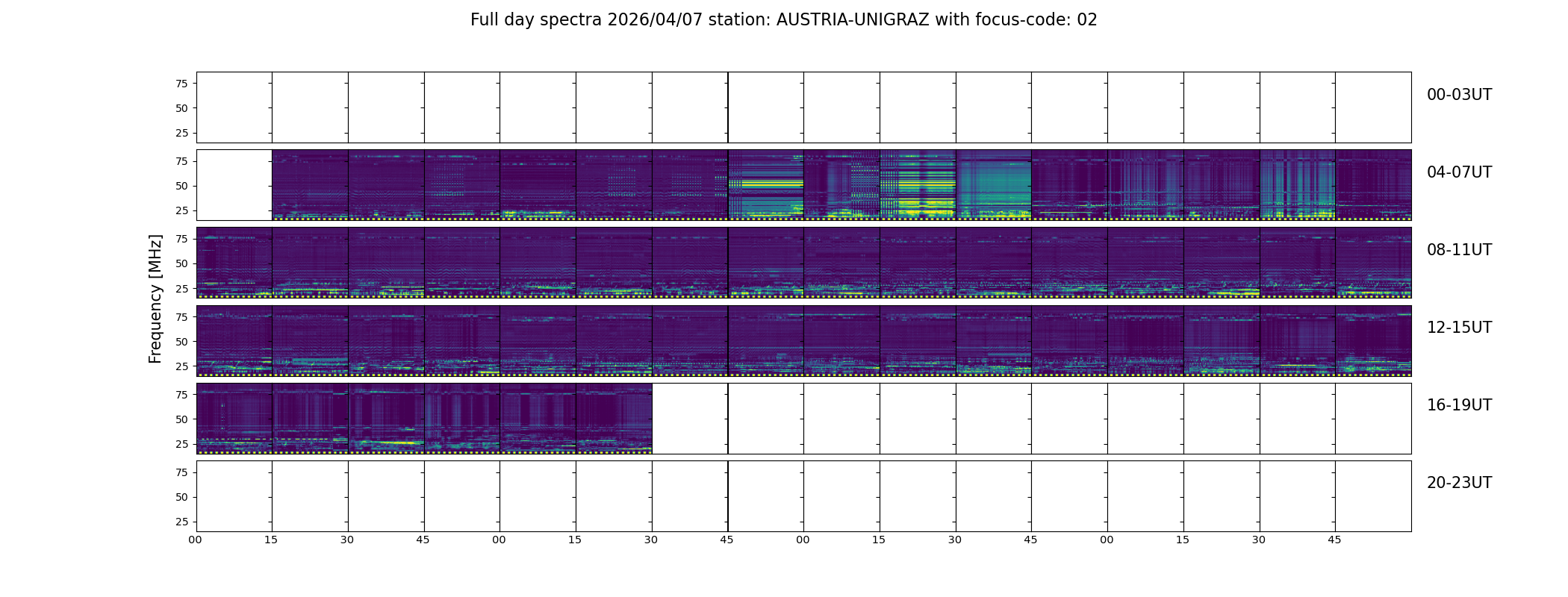Click the 75 tick label on the 00-03UT row
This screenshot has width=1568, height=597.
click(181, 84)
